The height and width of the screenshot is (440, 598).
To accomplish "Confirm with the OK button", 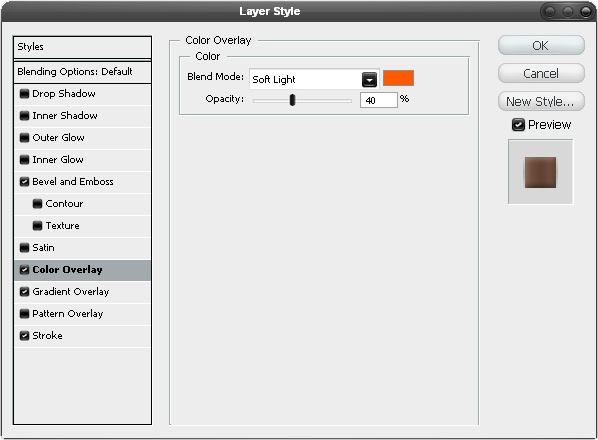I will [541, 45].
